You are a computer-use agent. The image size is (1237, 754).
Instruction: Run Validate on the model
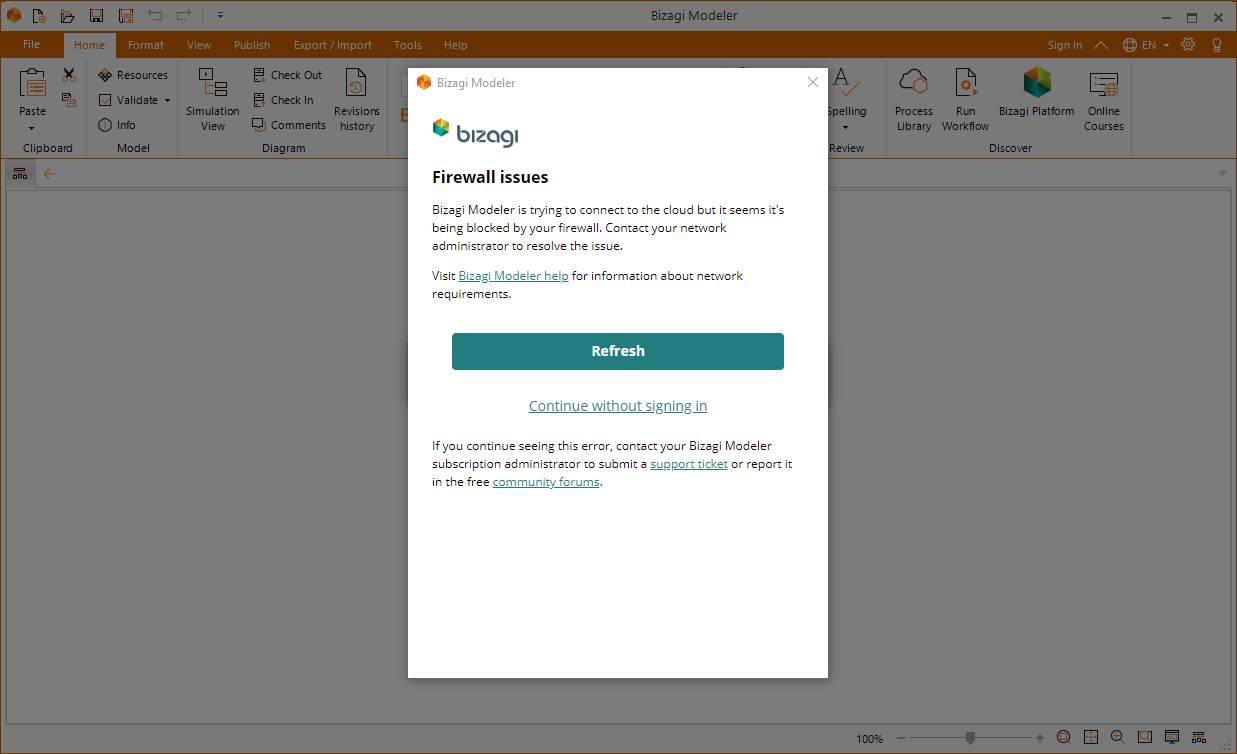pos(129,100)
